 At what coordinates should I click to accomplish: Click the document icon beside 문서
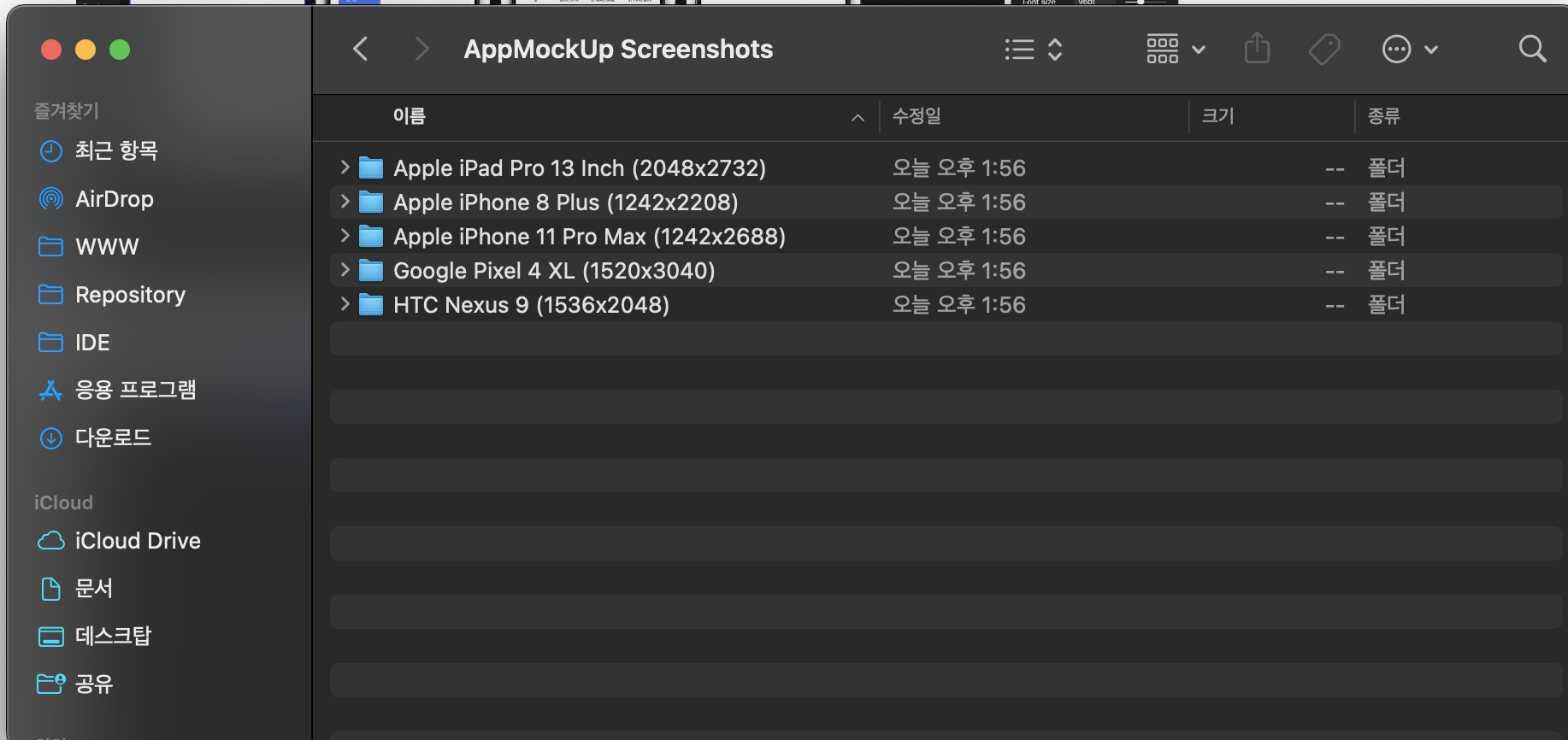51,589
